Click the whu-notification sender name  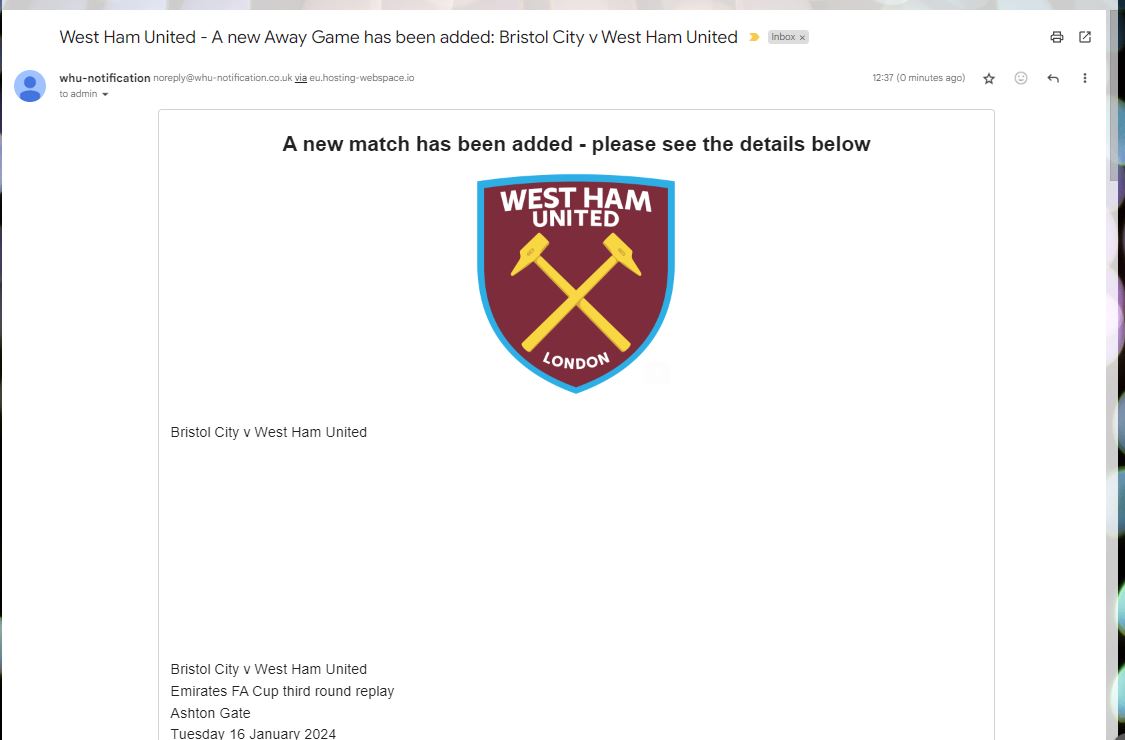[x=105, y=78]
